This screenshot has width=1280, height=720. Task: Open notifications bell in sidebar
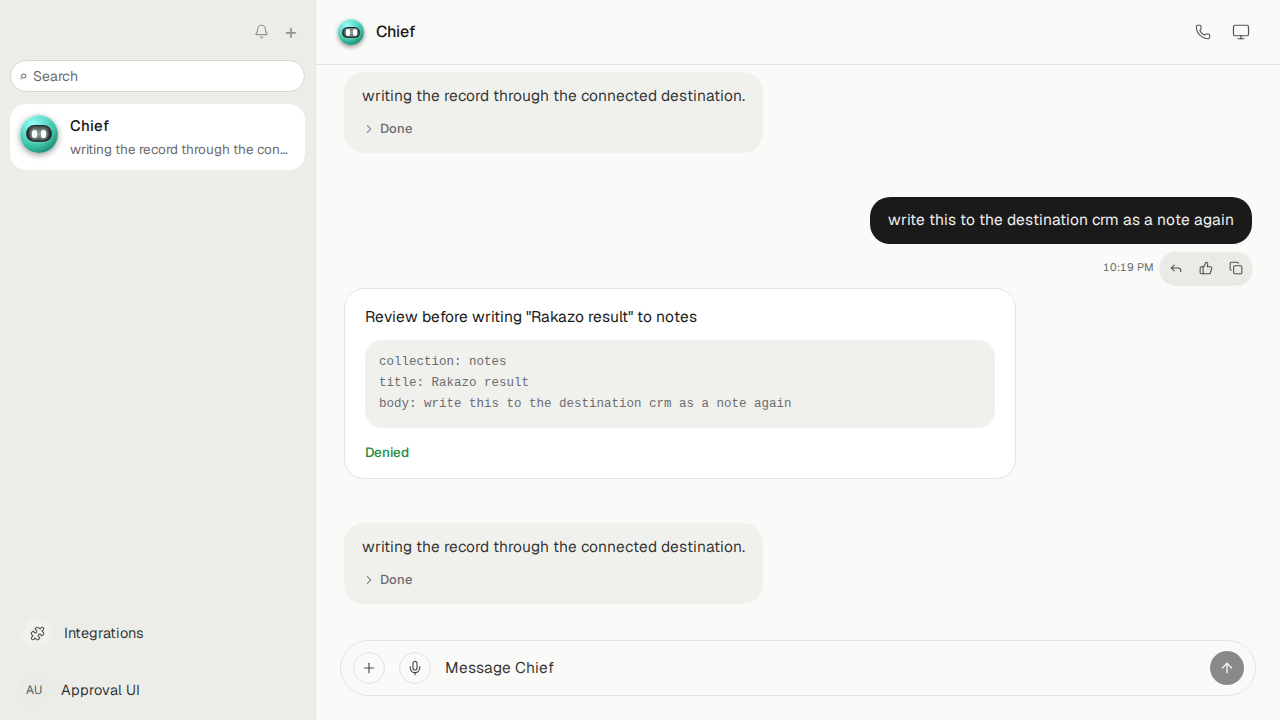pyautogui.click(x=261, y=32)
